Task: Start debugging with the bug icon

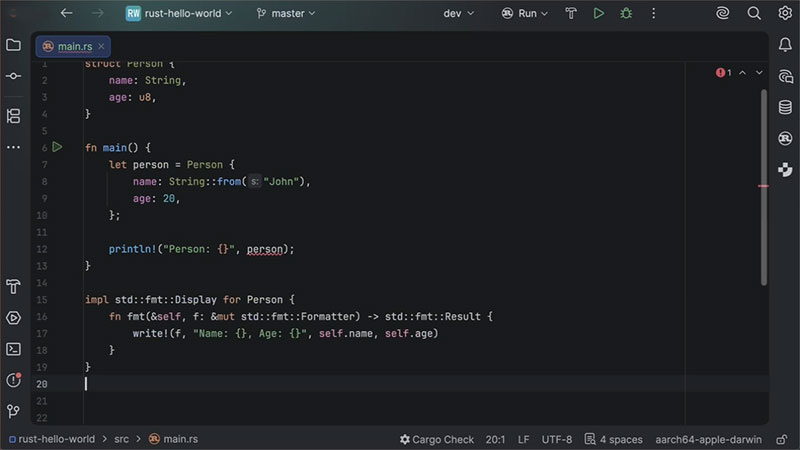Action: (x=626, y=14)
